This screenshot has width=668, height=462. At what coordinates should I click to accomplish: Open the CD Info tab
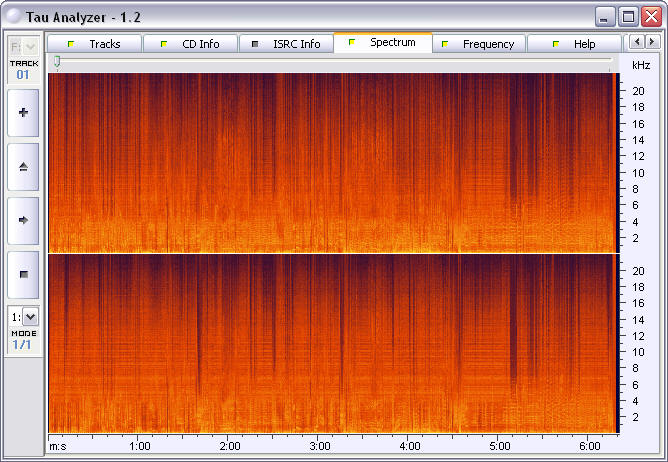click(x=190, y=44)
